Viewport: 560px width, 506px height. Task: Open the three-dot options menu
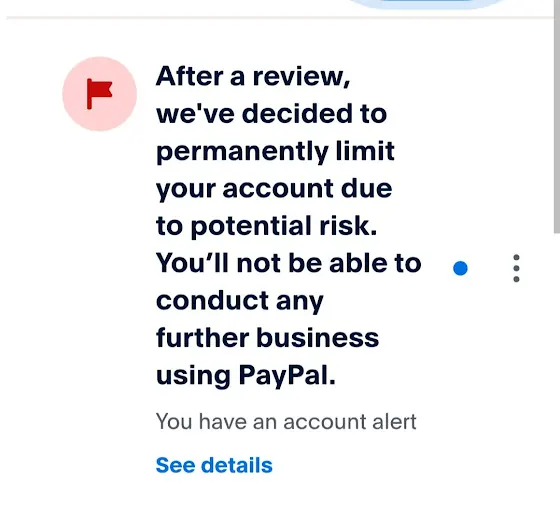pos(516,268)
